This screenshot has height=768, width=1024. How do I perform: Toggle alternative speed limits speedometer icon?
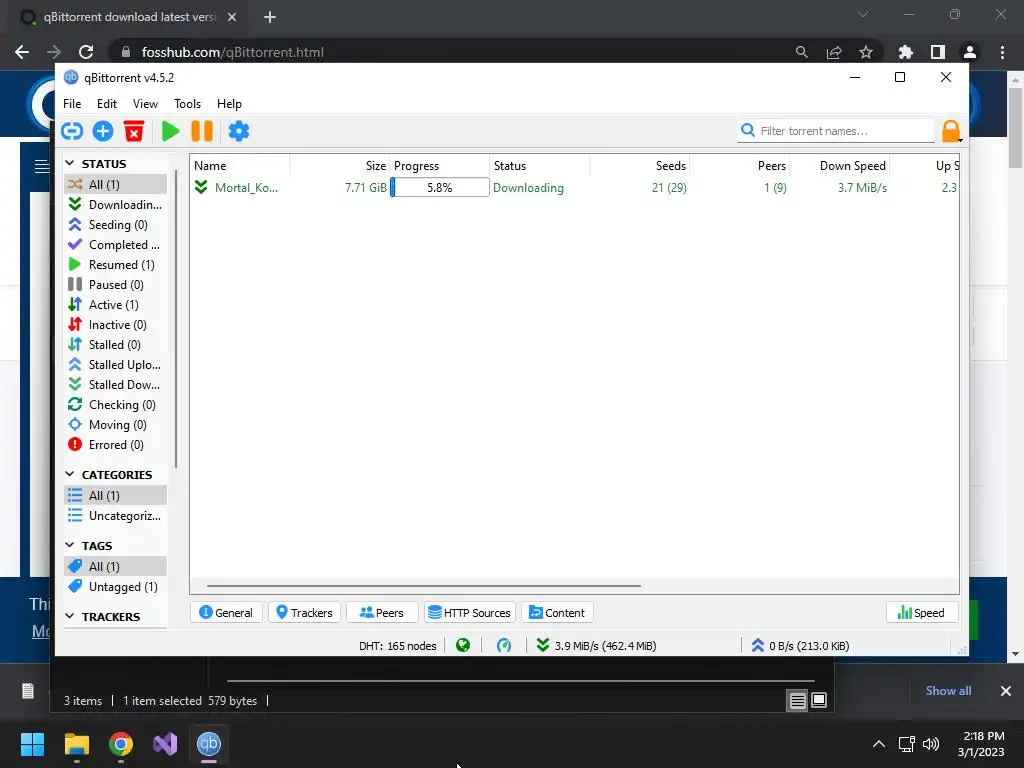click(504, 646)
